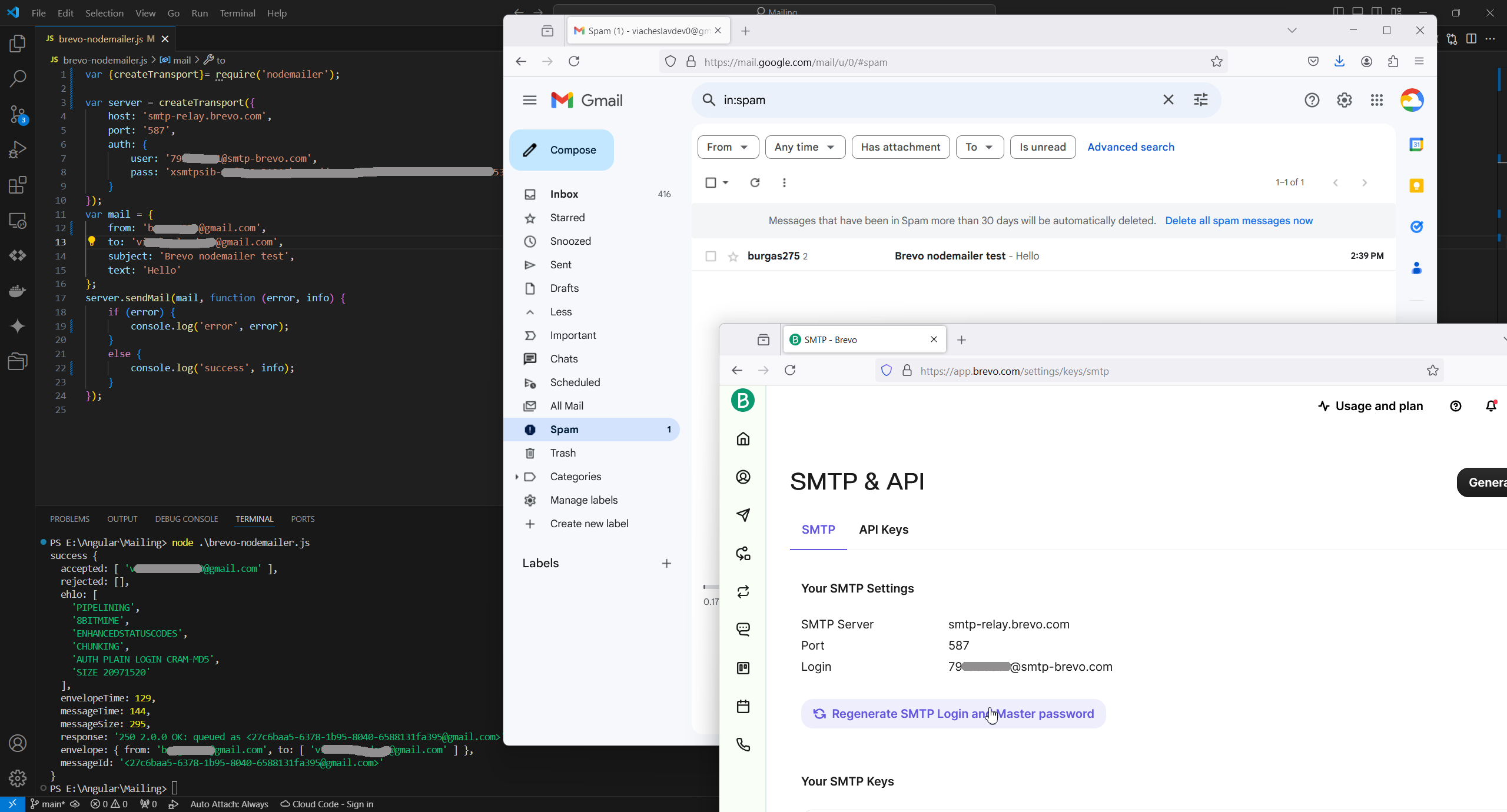
Task: Toggle the select-all messages checkbox
Action: click(x=711, y=182)
